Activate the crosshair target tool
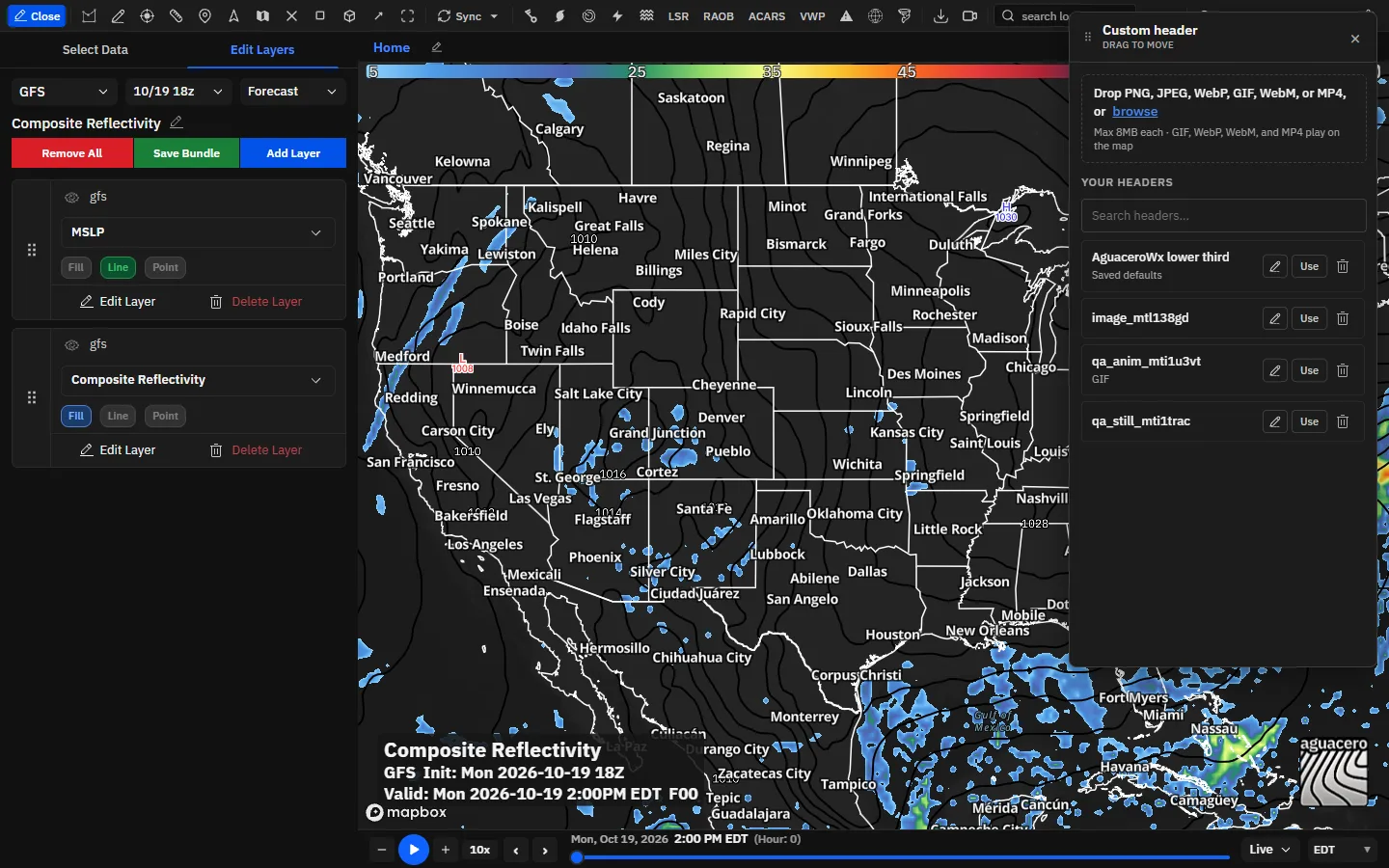Screen dimensions: 1389x868 (x=147, y=16)
